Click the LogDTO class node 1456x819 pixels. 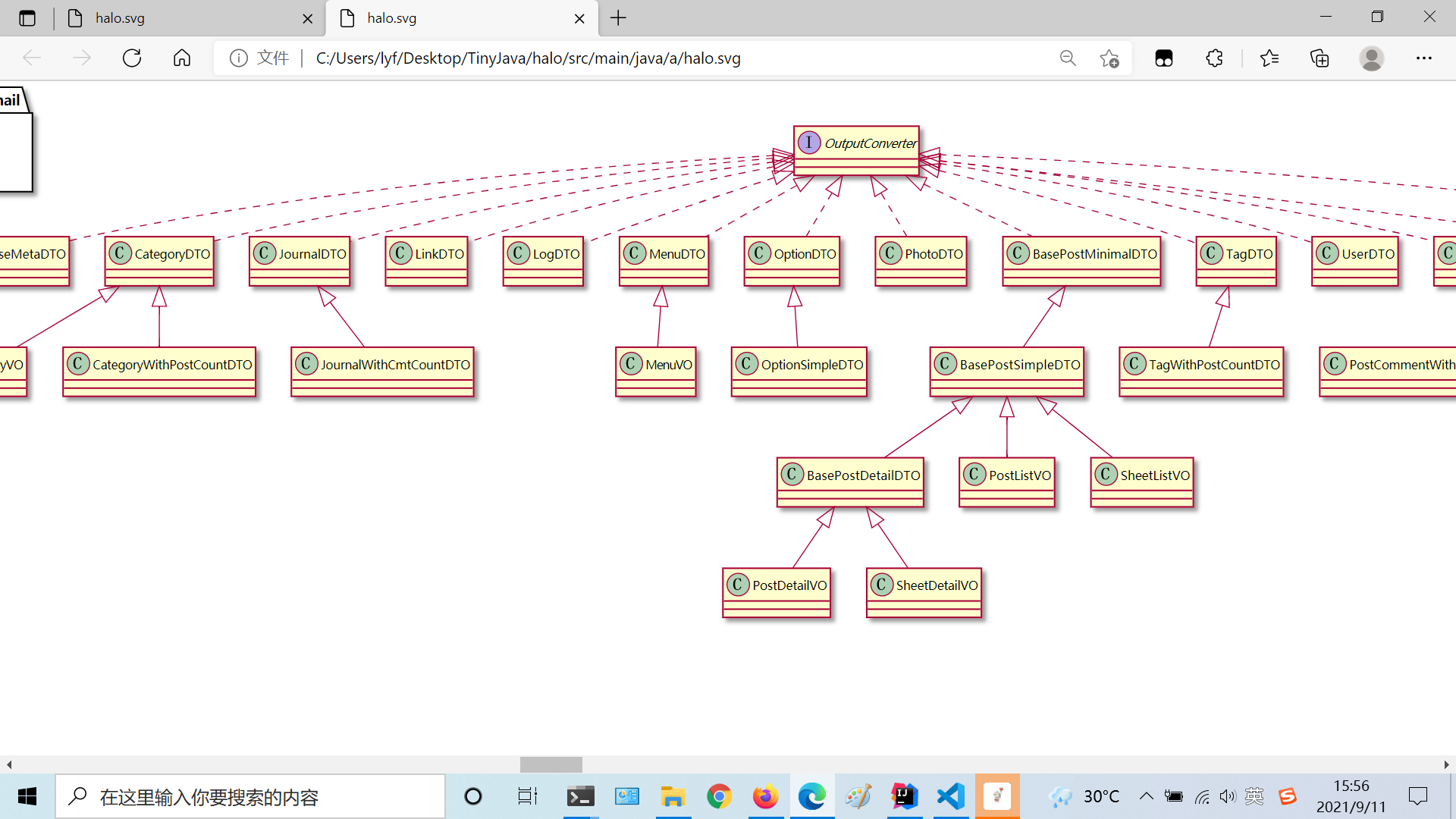[543, 261]
